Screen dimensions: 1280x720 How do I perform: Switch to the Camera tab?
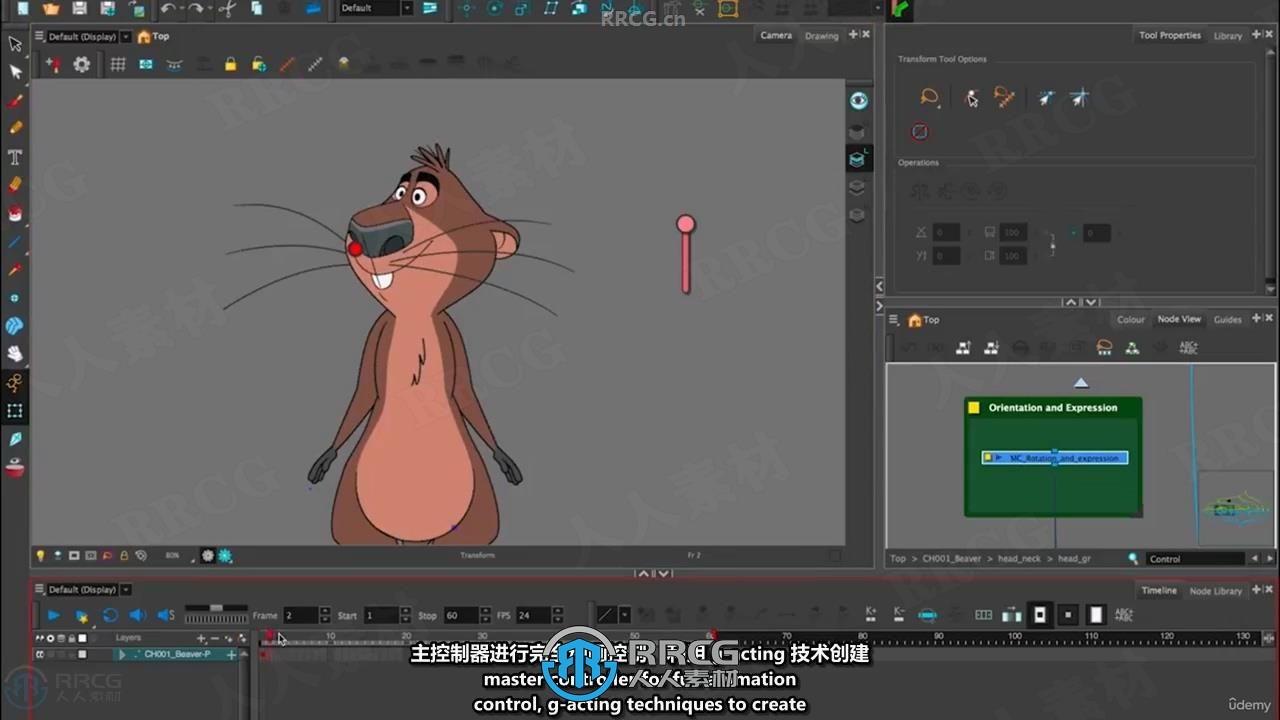[775, 35]
